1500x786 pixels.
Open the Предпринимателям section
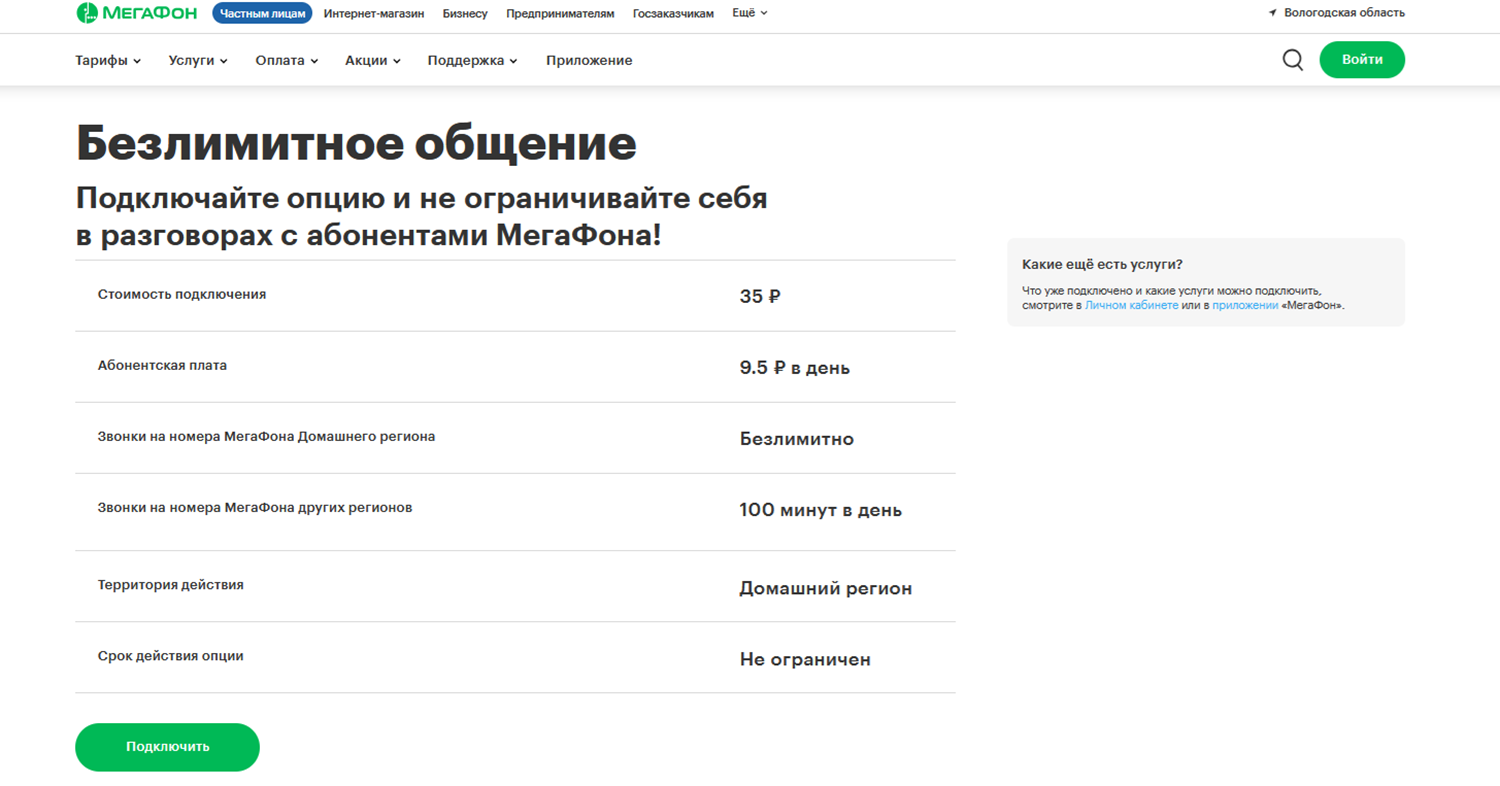(x=560, y=13)
